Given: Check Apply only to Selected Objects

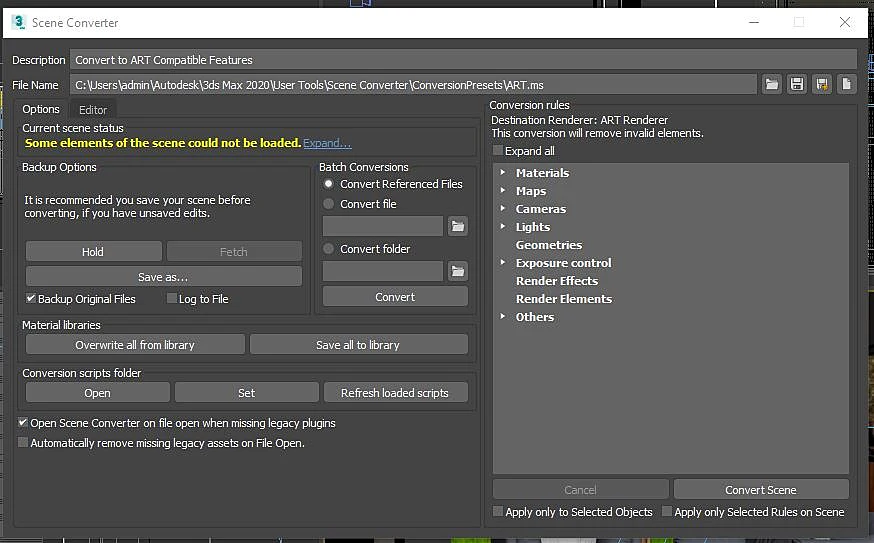Looking at the screenshot, I should (498, 511).
